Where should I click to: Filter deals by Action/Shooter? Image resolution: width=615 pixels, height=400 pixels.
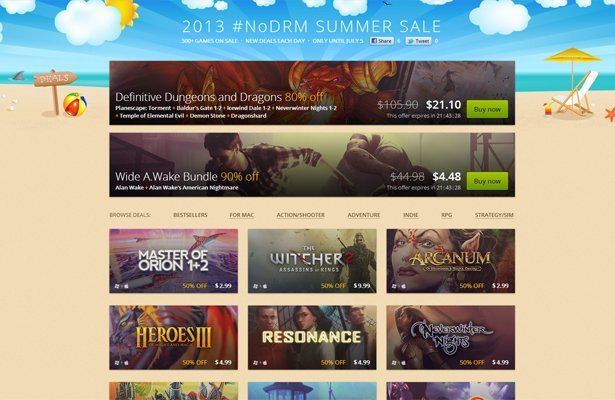click(300, 215)
